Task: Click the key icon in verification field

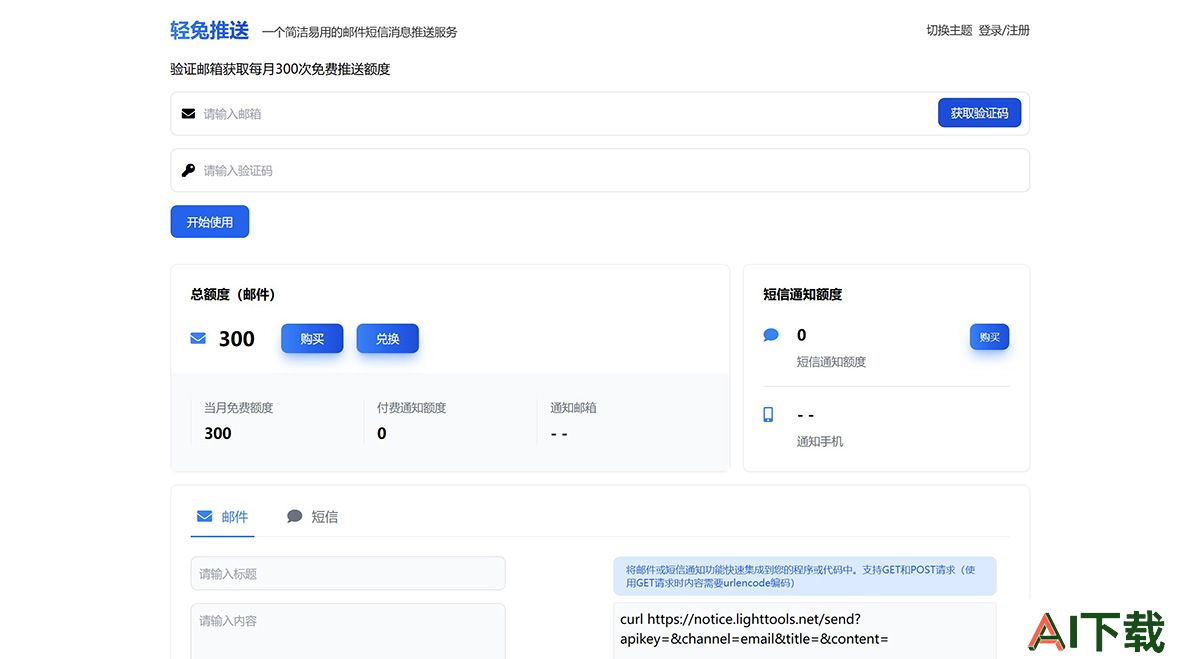Action: coord(188,171)
